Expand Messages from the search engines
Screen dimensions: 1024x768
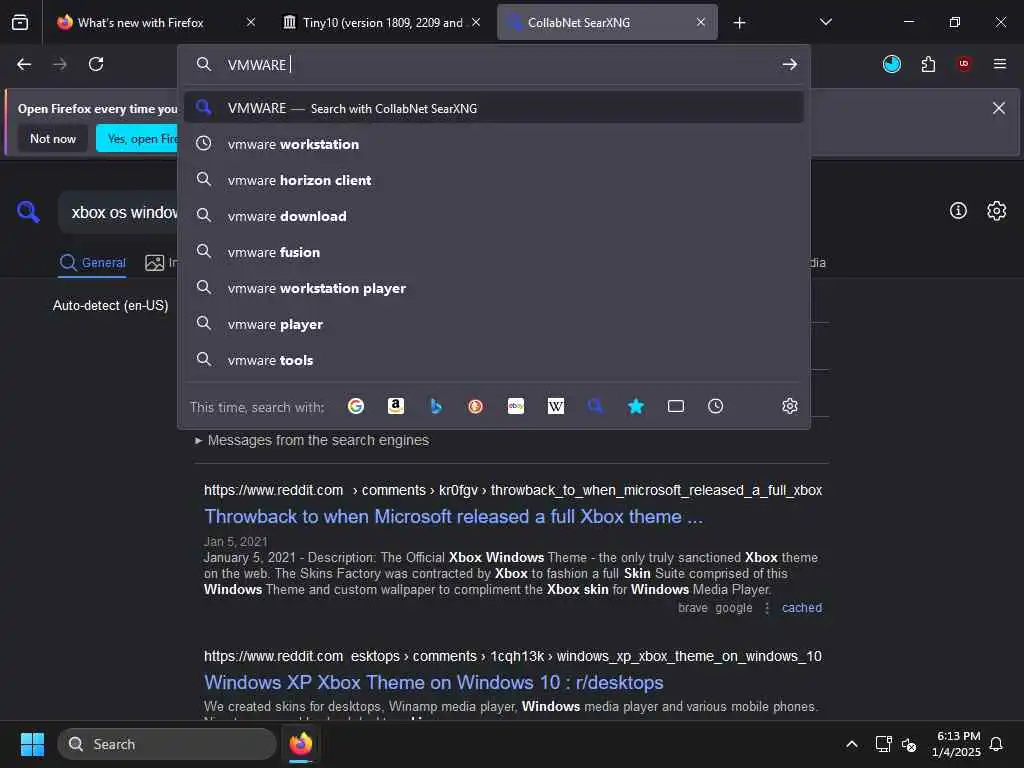312,440
